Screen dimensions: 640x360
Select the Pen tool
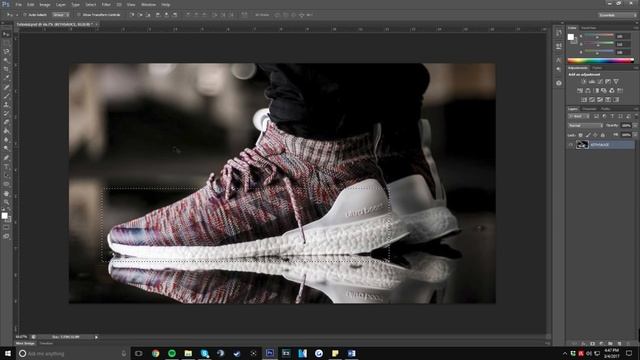6,158
